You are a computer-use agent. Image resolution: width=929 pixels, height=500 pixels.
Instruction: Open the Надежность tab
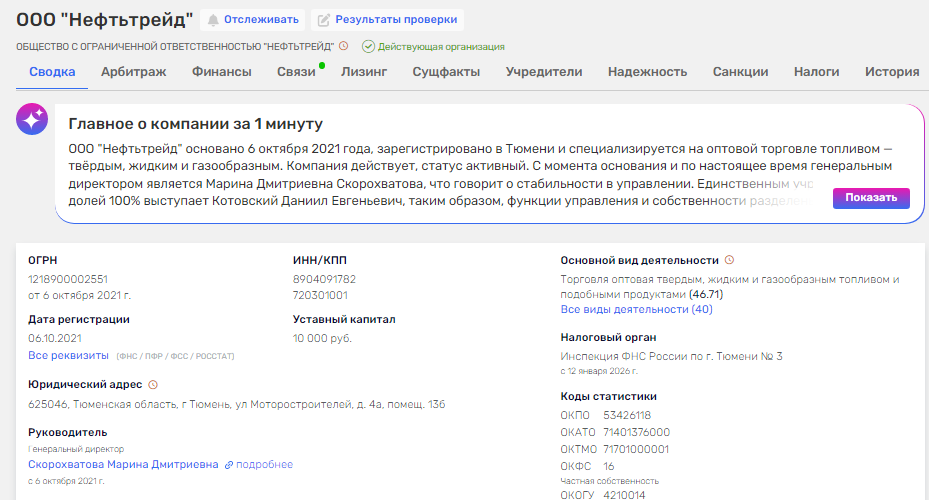[x=647, y=72]
